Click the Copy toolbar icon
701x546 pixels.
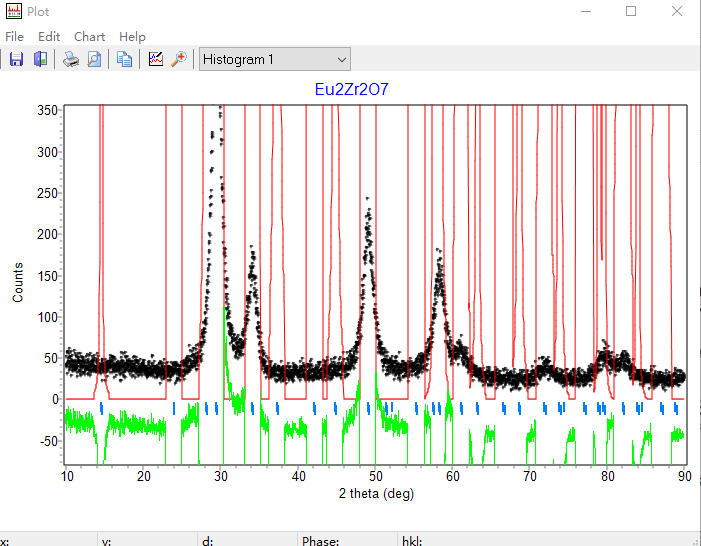[124, 59]
